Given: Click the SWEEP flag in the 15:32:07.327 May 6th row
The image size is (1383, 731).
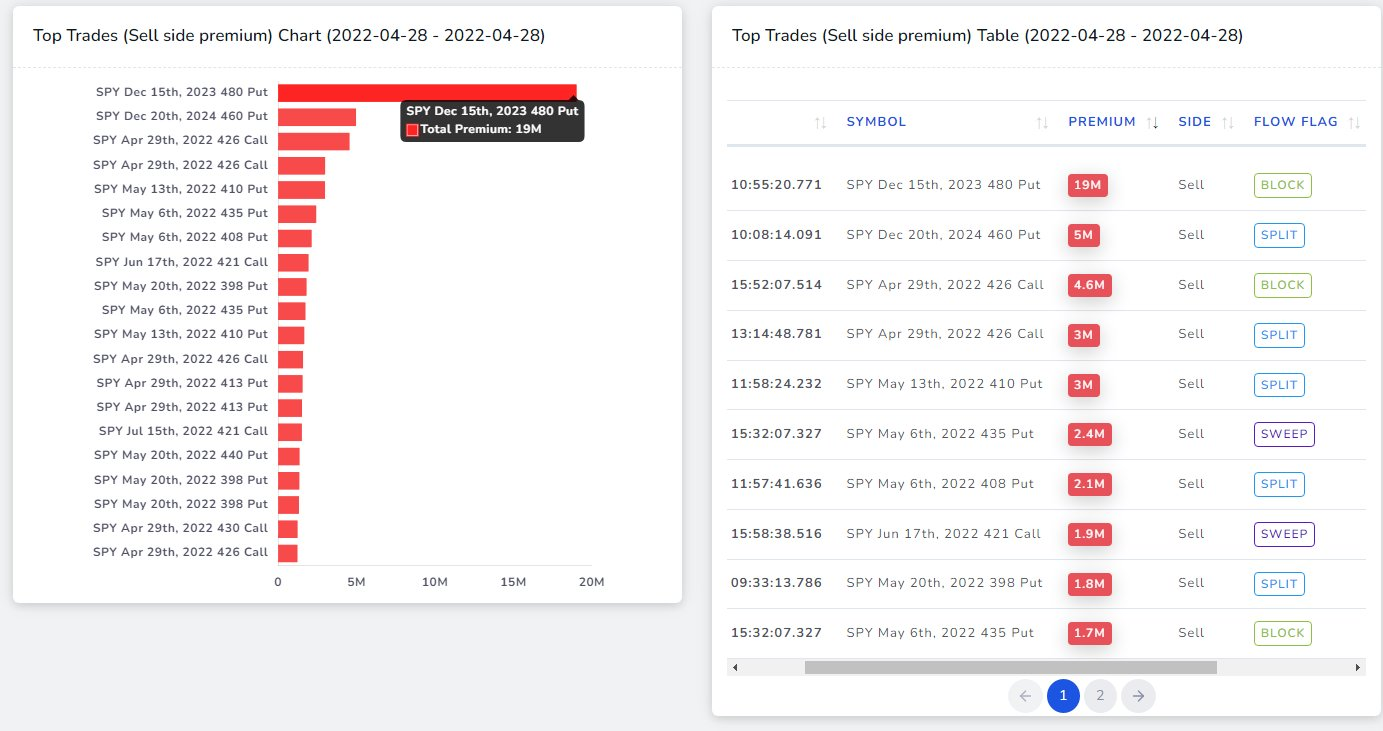Looking at the screenshot, I should pos(1284,434).
